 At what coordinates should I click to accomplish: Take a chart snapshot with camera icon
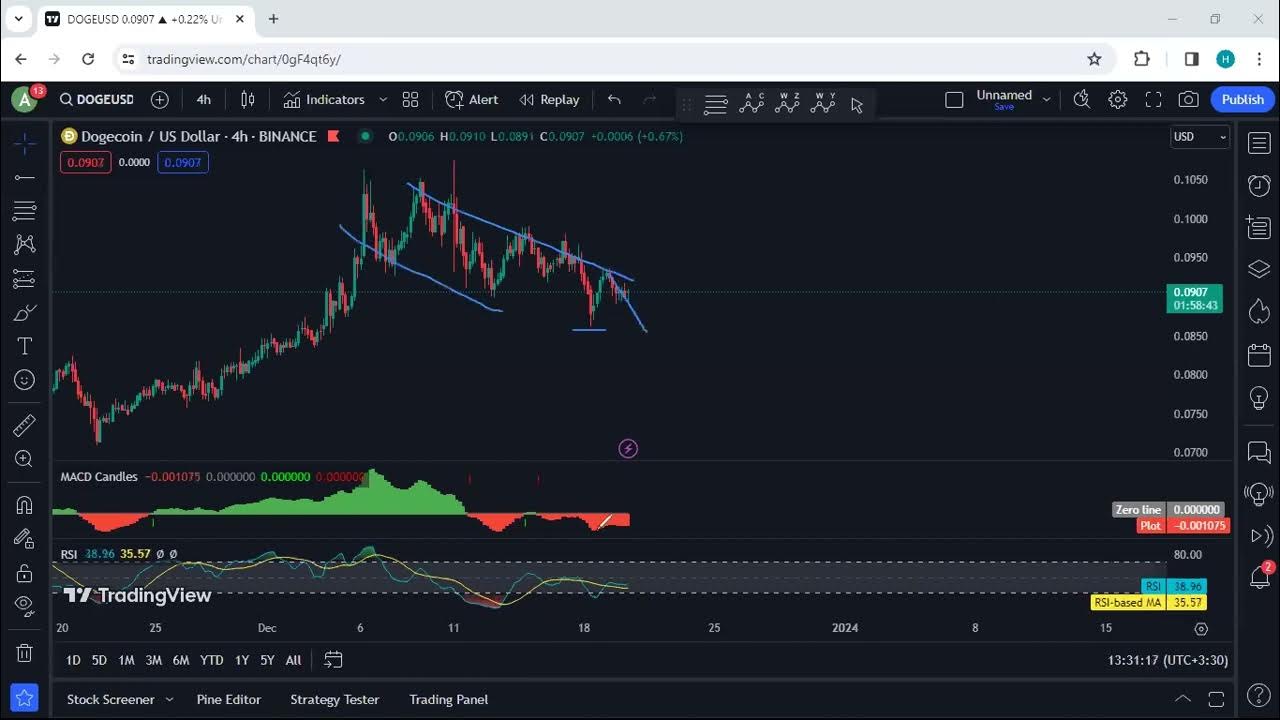(x=1188, y=99)
